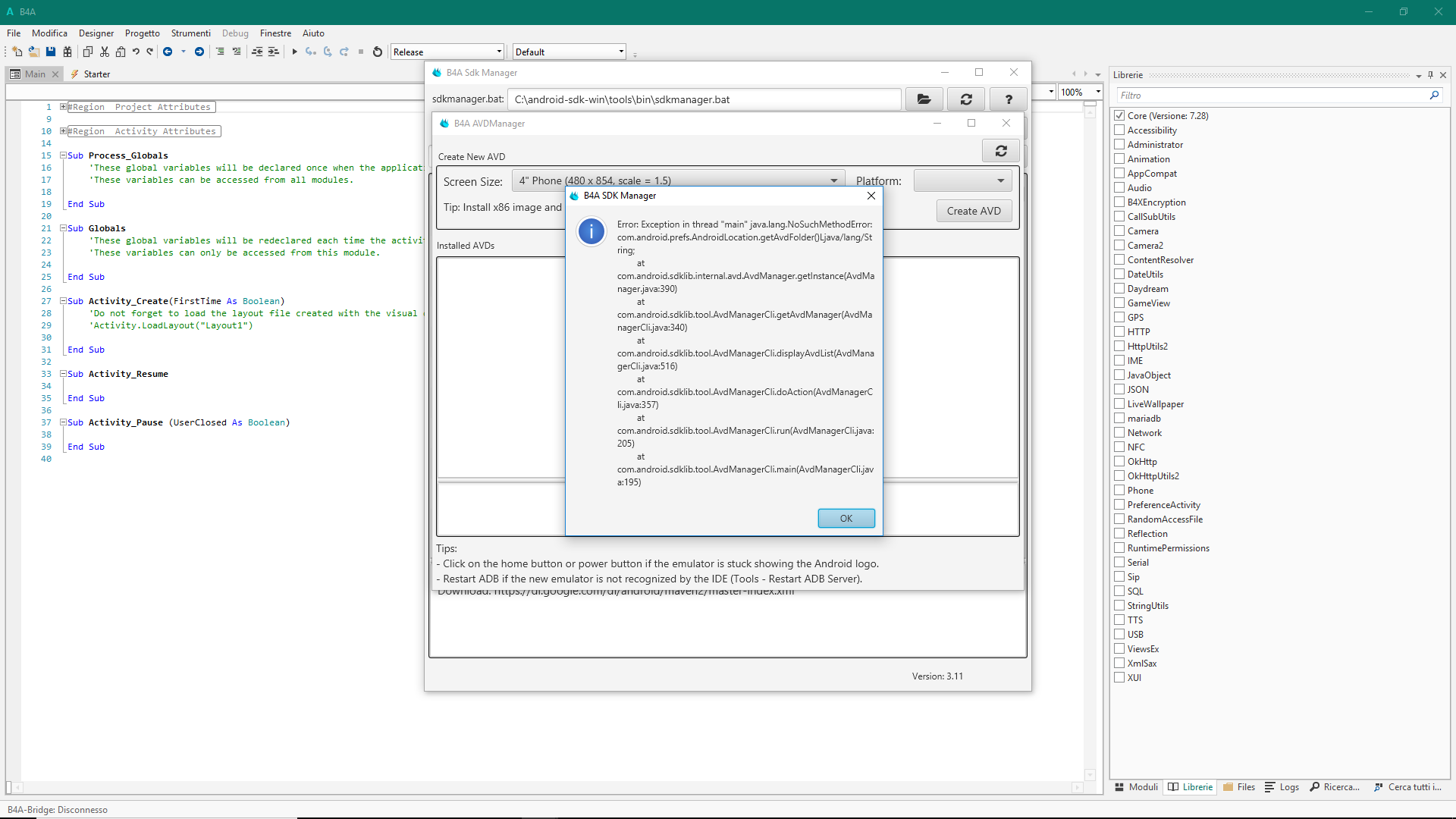Click the sdkmanager.bat path field
The width and height of the screenshot is (1456, 819).
coord(704,99)
